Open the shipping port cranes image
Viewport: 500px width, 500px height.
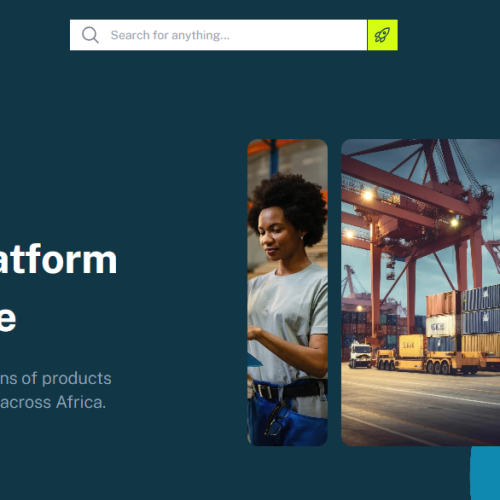421,292
